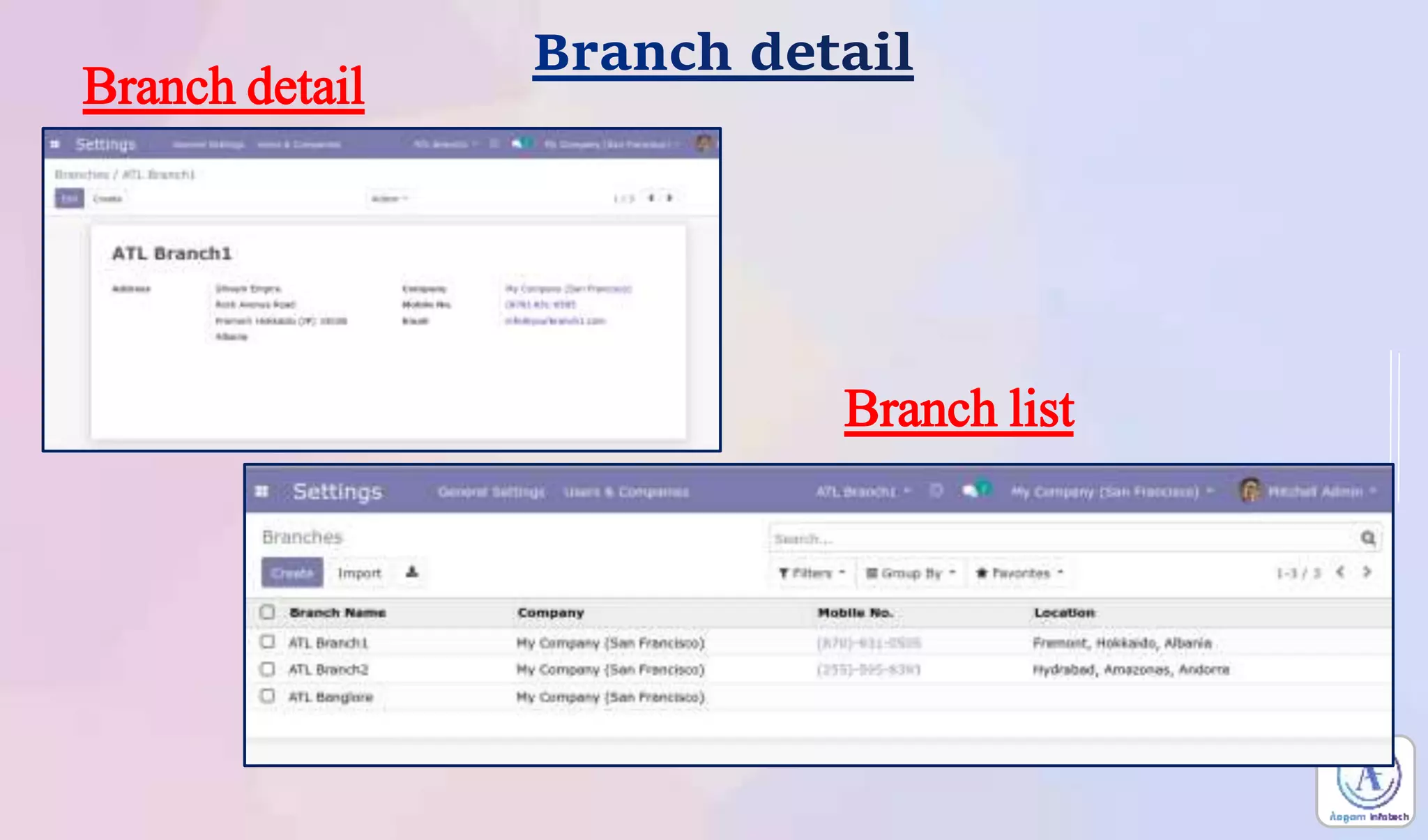Sort by Company column header
Viewport: 1428px width, 840px height.
click(x=551, y=613)
